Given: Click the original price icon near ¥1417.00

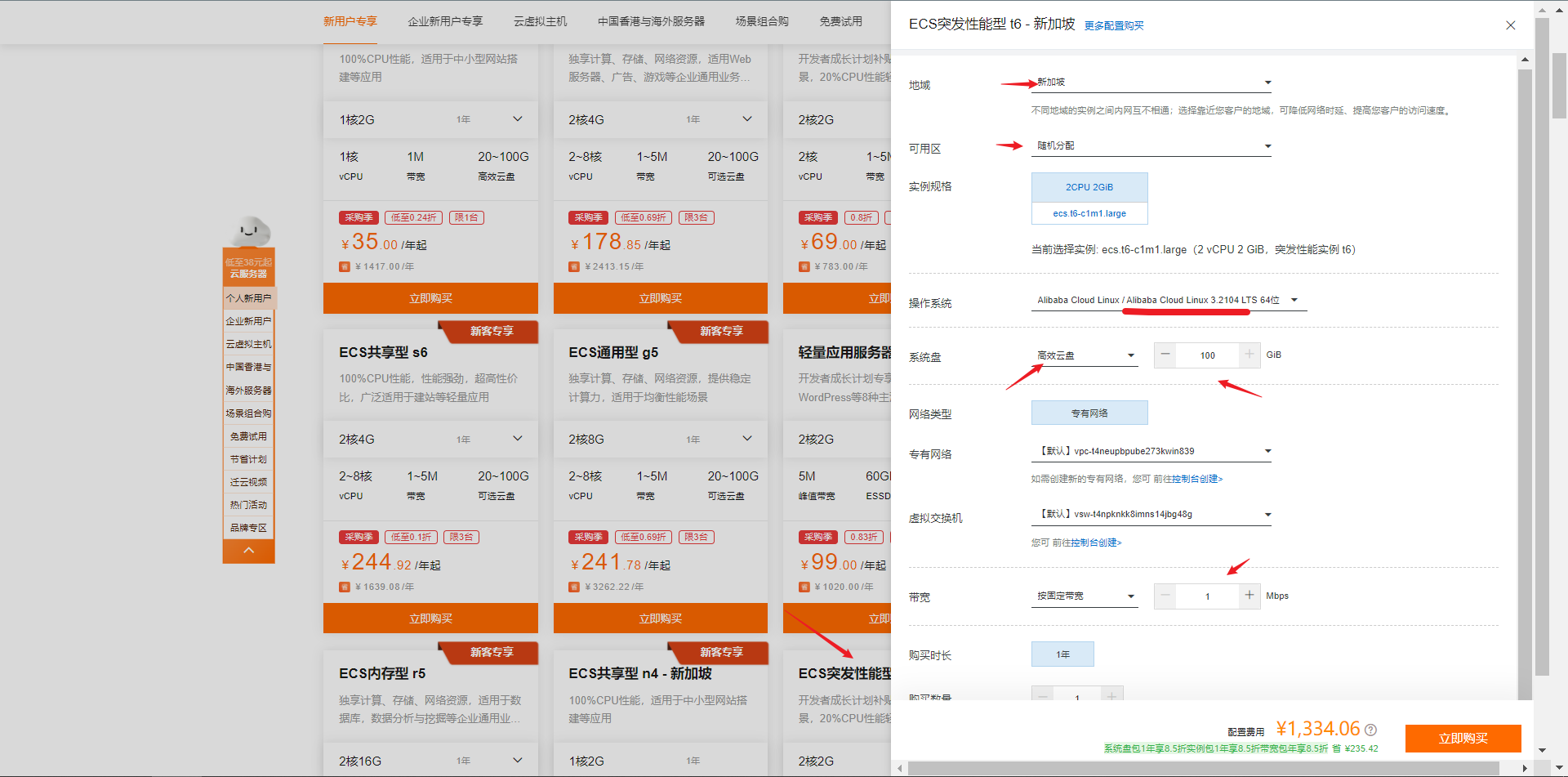Looking at the screenshot, I should [345, 266].
